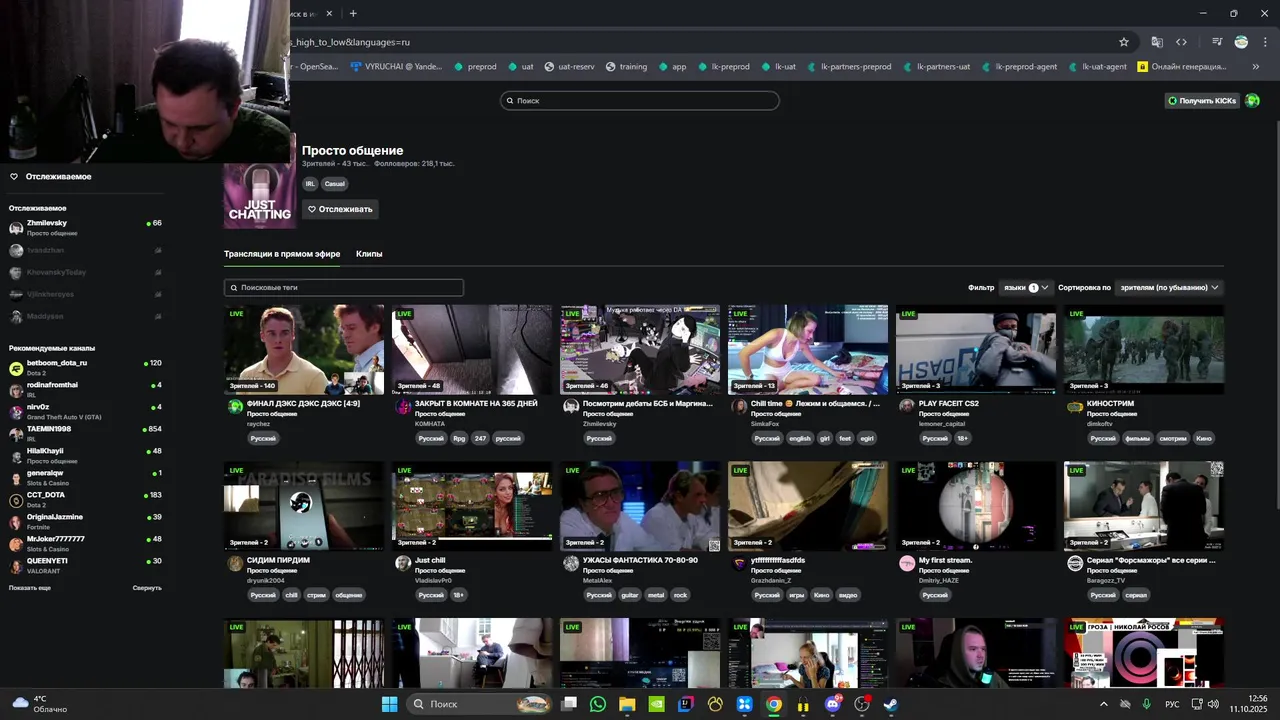Open the Онлайн генерация bookmark

pyautogui.click(x=1182, y=67)
